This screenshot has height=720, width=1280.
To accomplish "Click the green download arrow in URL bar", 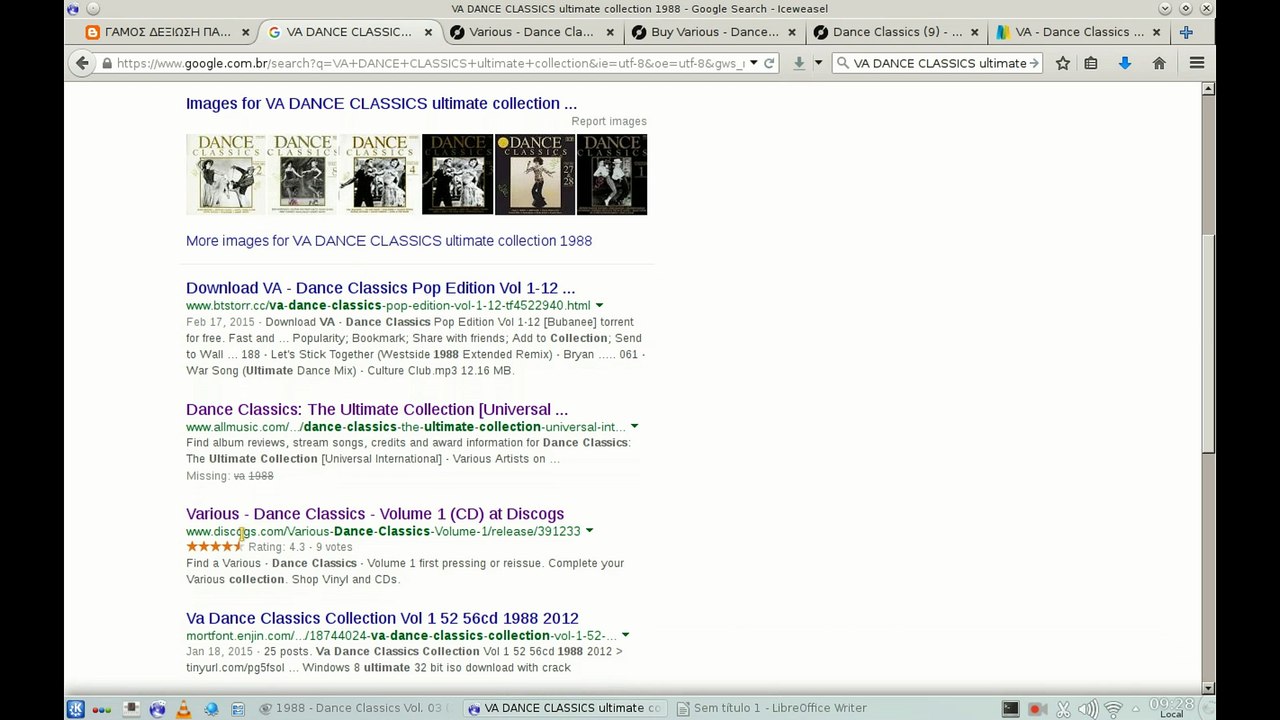I will pos(798,63).
